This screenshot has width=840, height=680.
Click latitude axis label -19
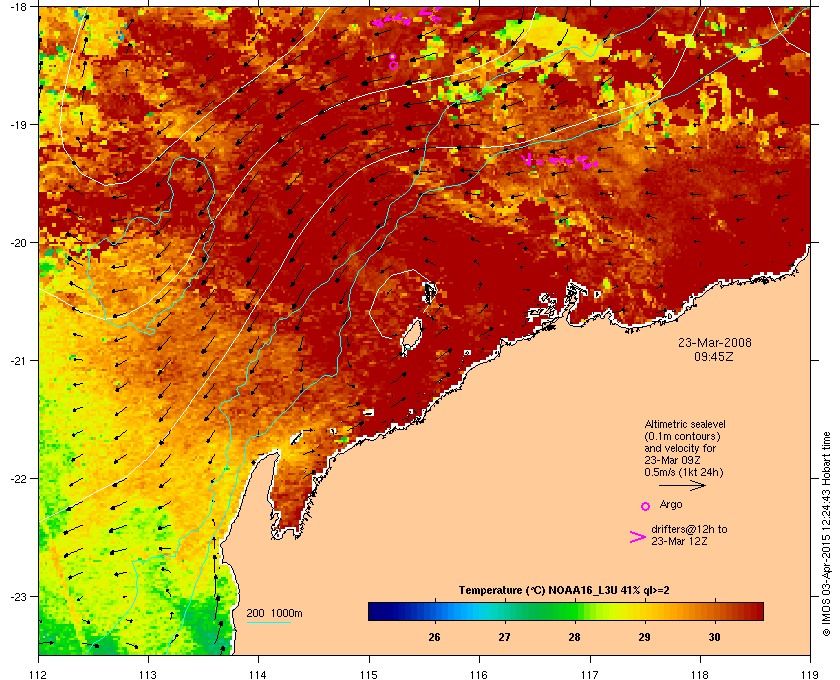[18, 124]
